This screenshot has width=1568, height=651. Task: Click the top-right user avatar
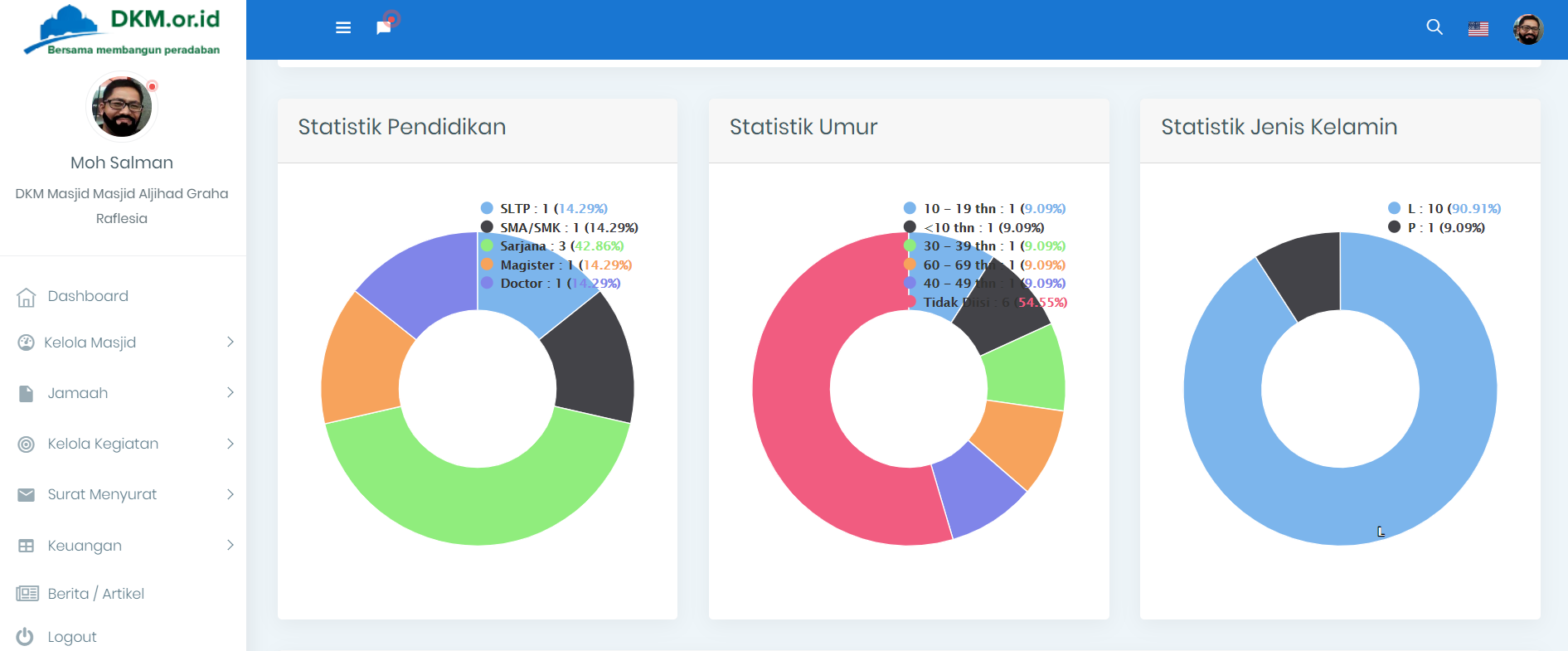pos(1527,30)
